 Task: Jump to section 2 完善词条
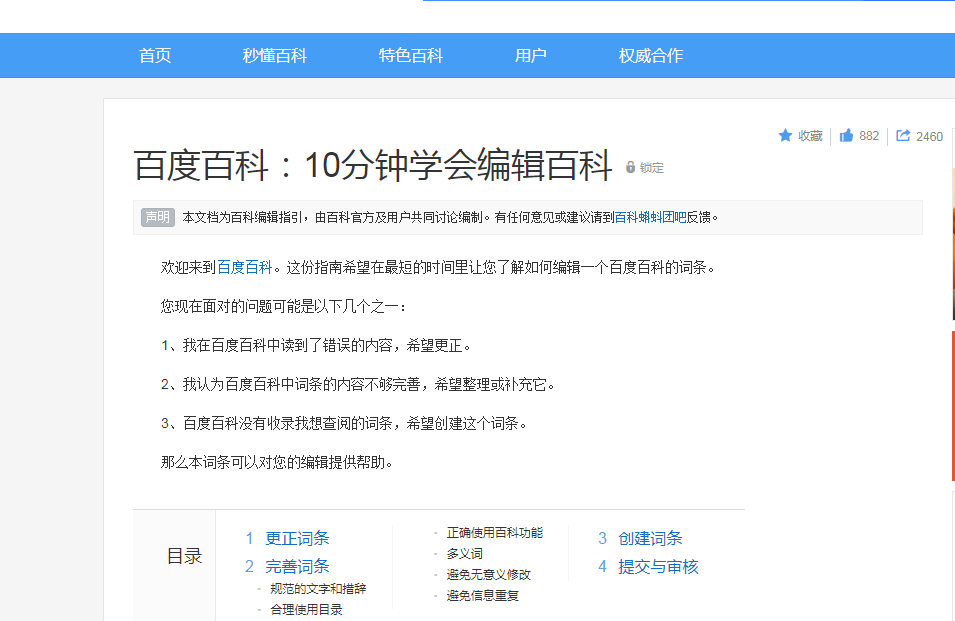tap(295, 566)
